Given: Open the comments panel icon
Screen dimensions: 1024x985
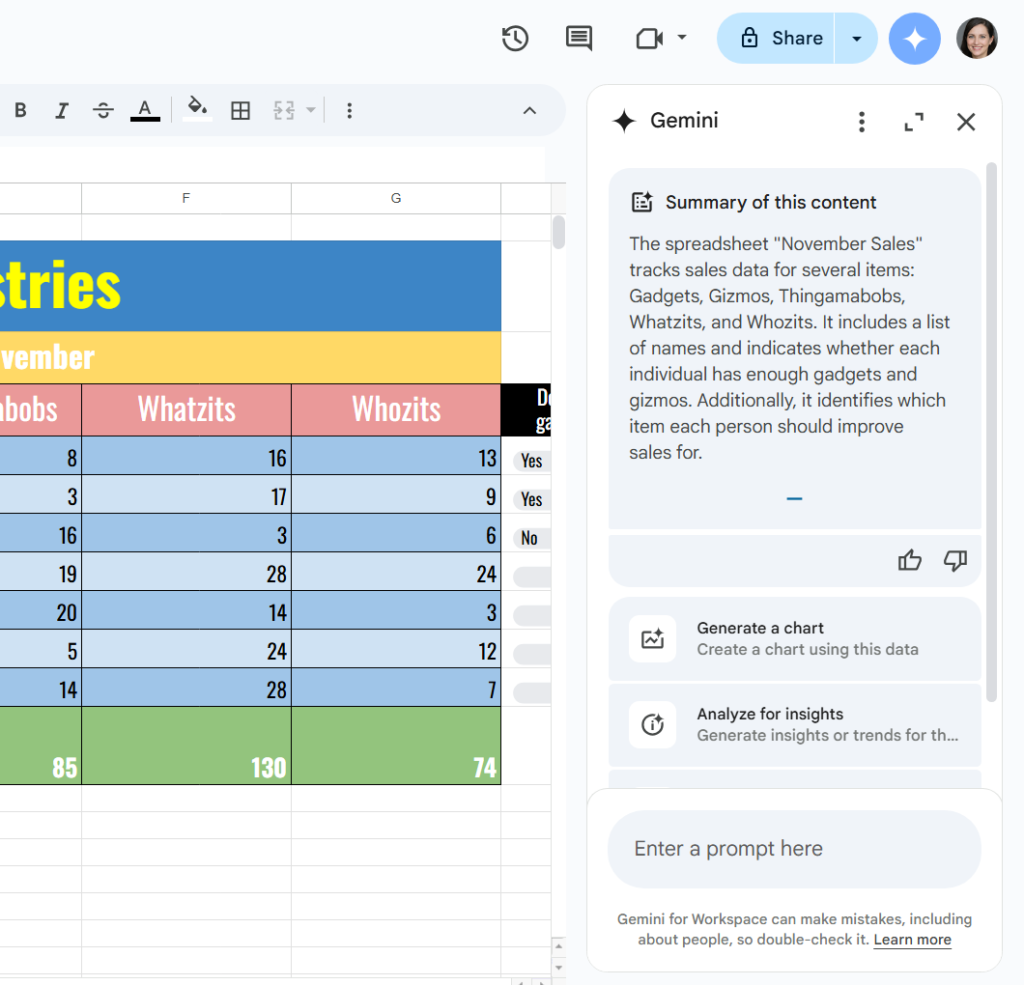Looking at the screenshot, I should [578, 39].
